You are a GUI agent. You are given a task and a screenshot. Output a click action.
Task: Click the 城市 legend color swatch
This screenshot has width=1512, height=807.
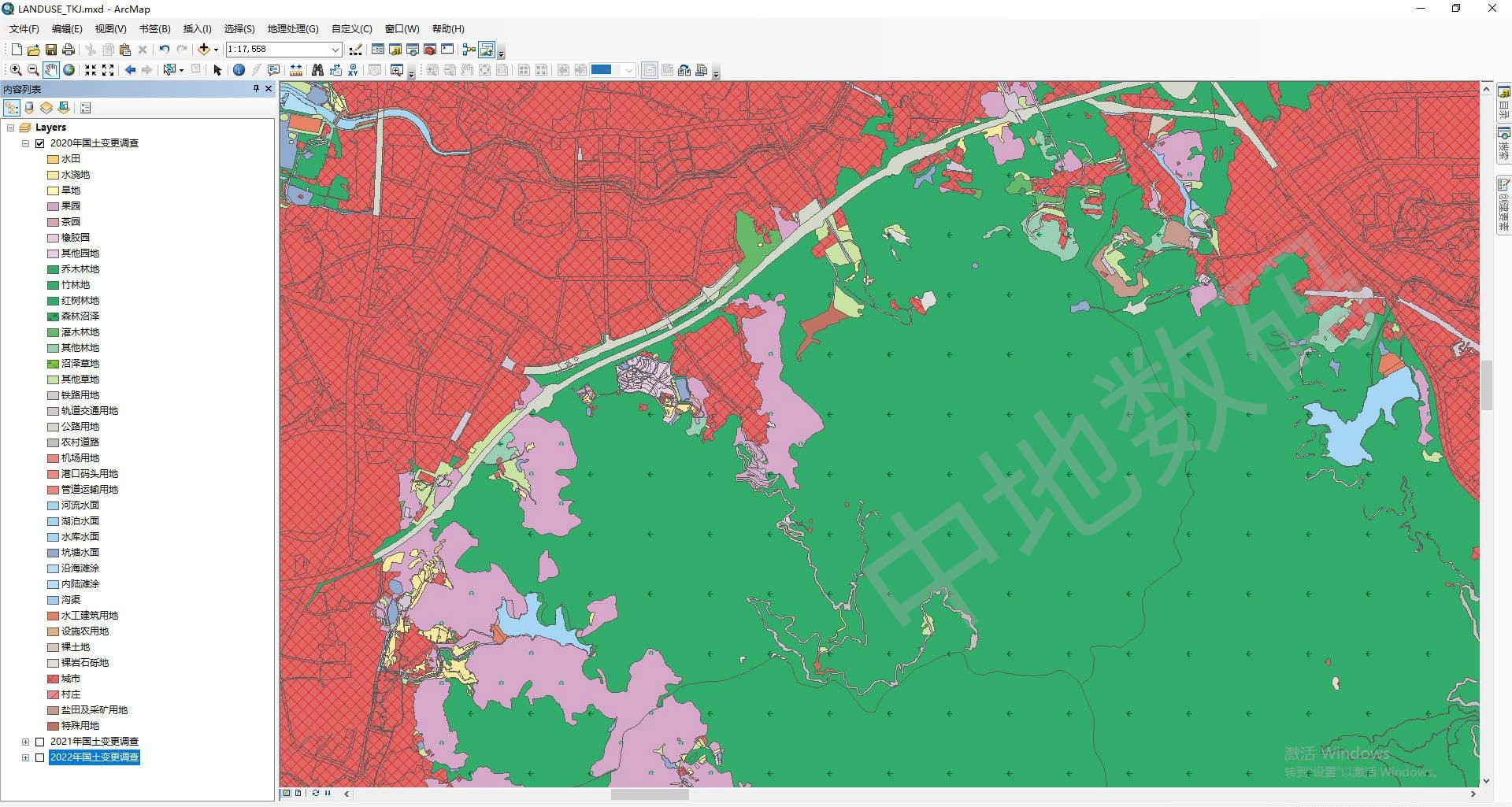53,679
